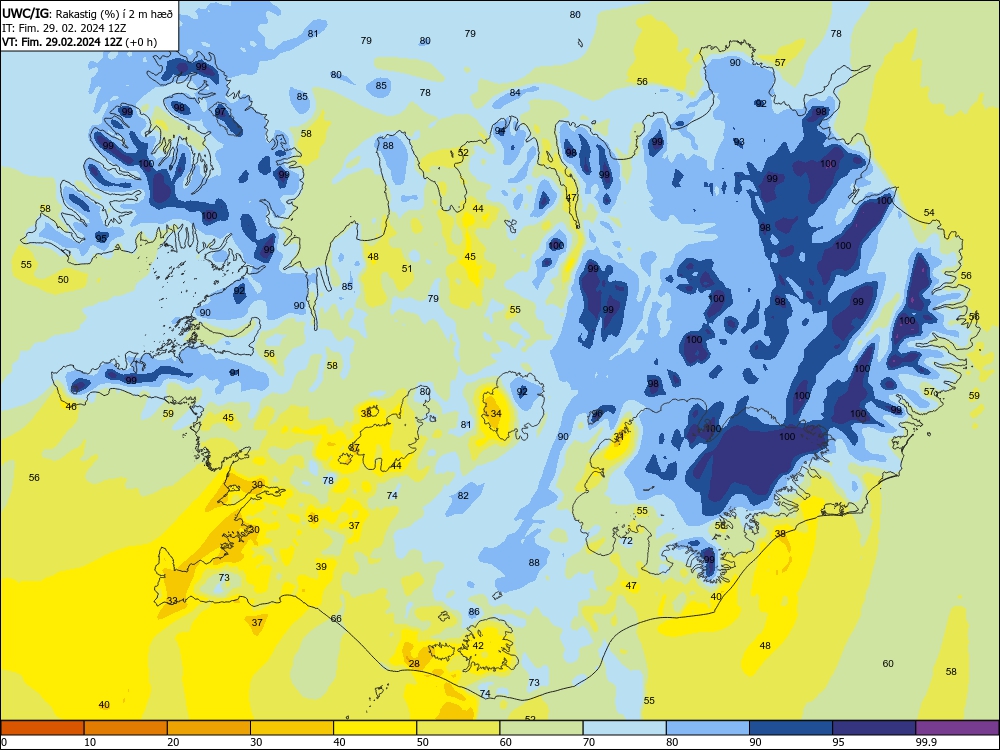Screen dimensions: 1000x750
Task: Click the humidity value 97 on the map
Action: pos(220,112)
